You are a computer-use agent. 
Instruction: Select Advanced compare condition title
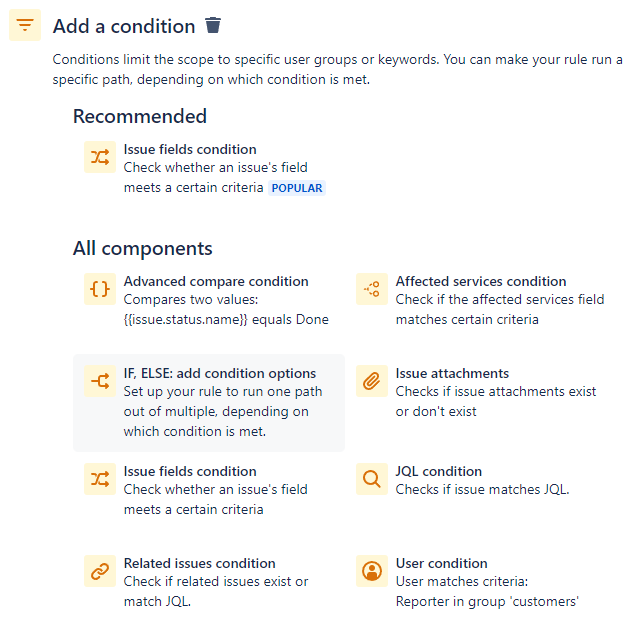click(x=216, y=282)
